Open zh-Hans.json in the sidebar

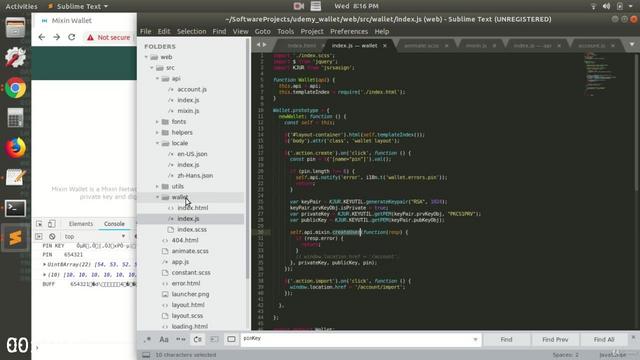pyautogui.click(x=195, y=176)
